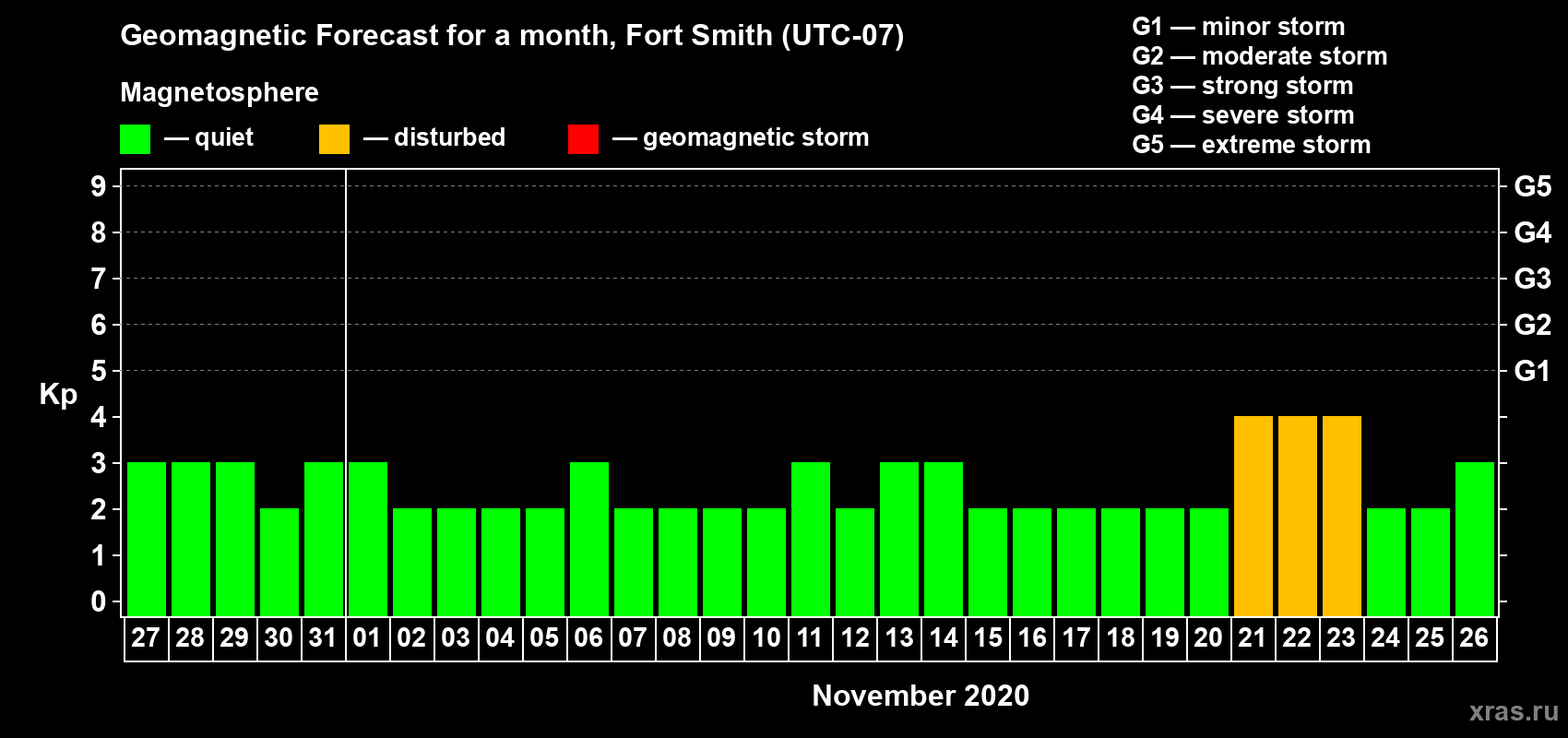The image size is (1568, 738).
Task: Click the green quiet legend swatch
Action: point(135,139)
